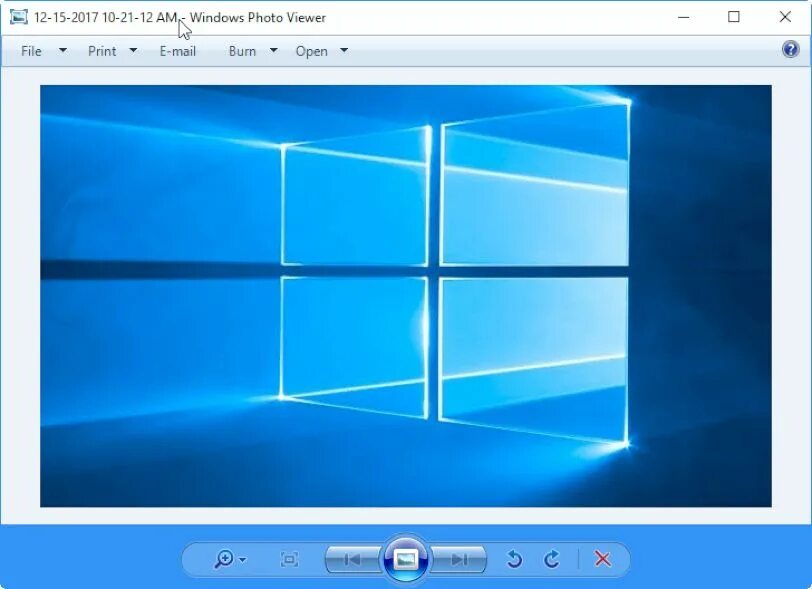The width and height of the screenshot is (812, 589).
Task: Click the window title text
Action: 180,18
